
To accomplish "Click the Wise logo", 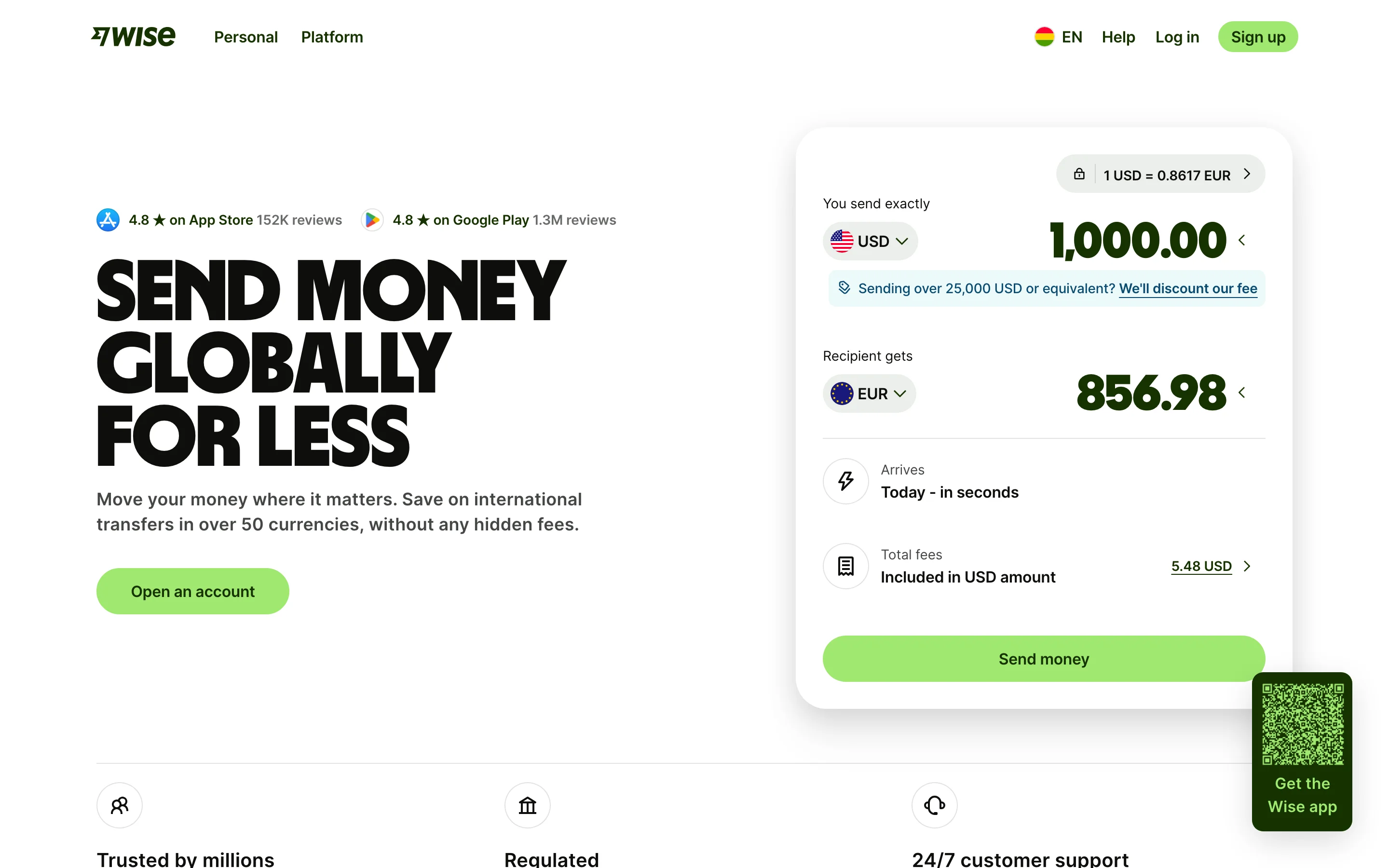I will click(x=133, y=37).
